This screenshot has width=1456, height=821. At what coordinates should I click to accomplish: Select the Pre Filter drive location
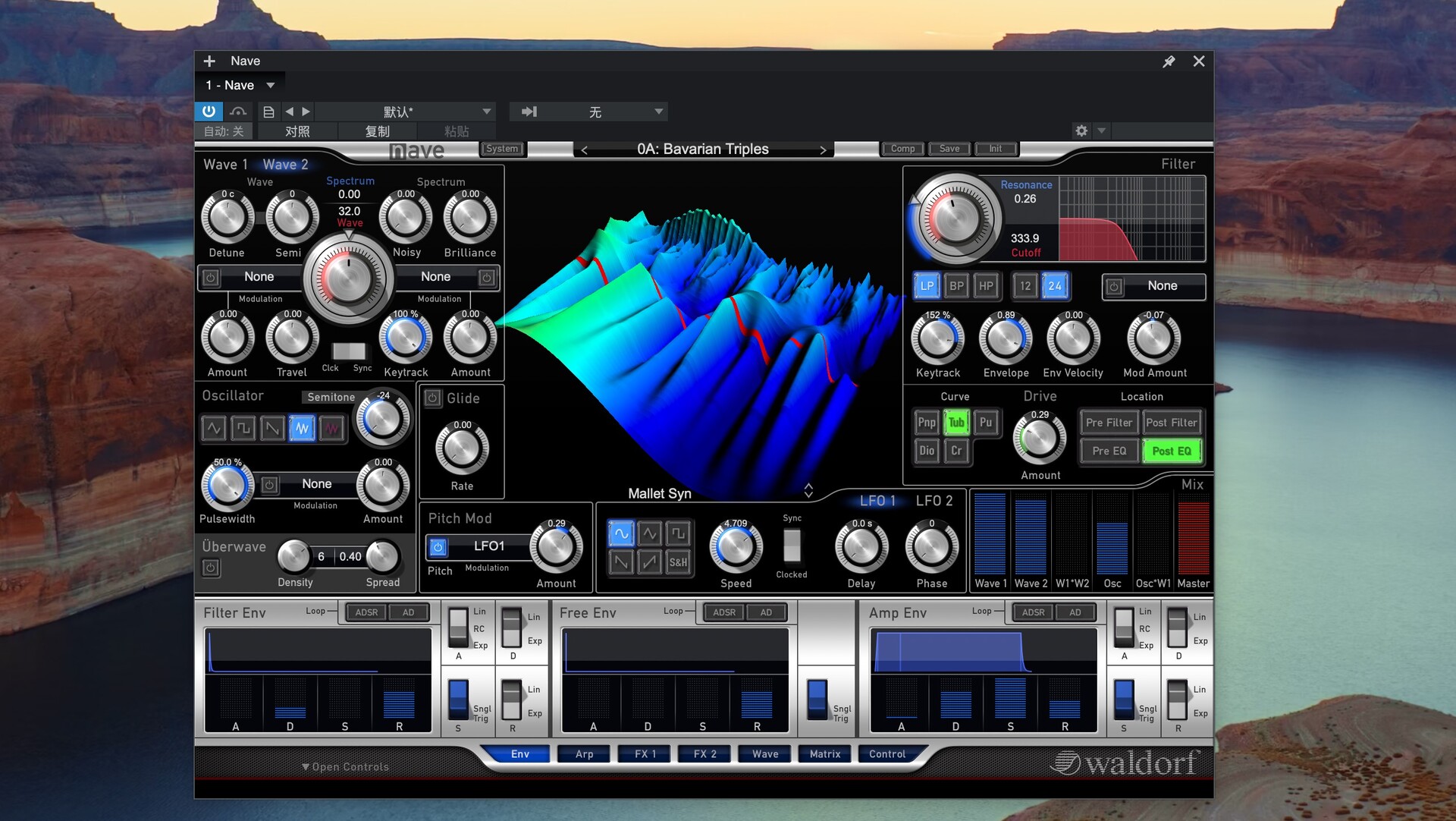pyautogui.click(x=1109, y=423)
